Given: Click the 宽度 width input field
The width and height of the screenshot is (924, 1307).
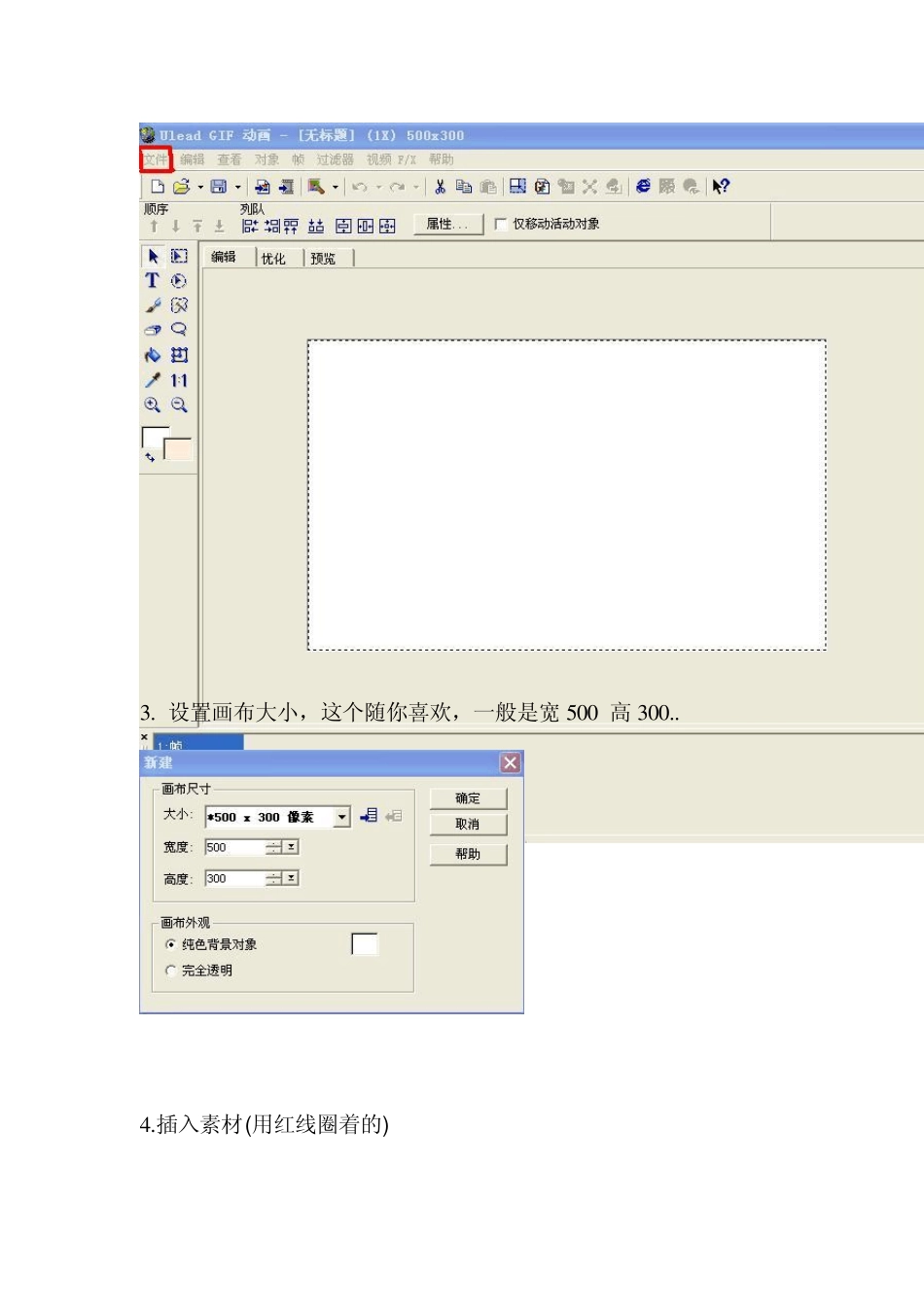Looking at the screenshot, I should 234,847.
